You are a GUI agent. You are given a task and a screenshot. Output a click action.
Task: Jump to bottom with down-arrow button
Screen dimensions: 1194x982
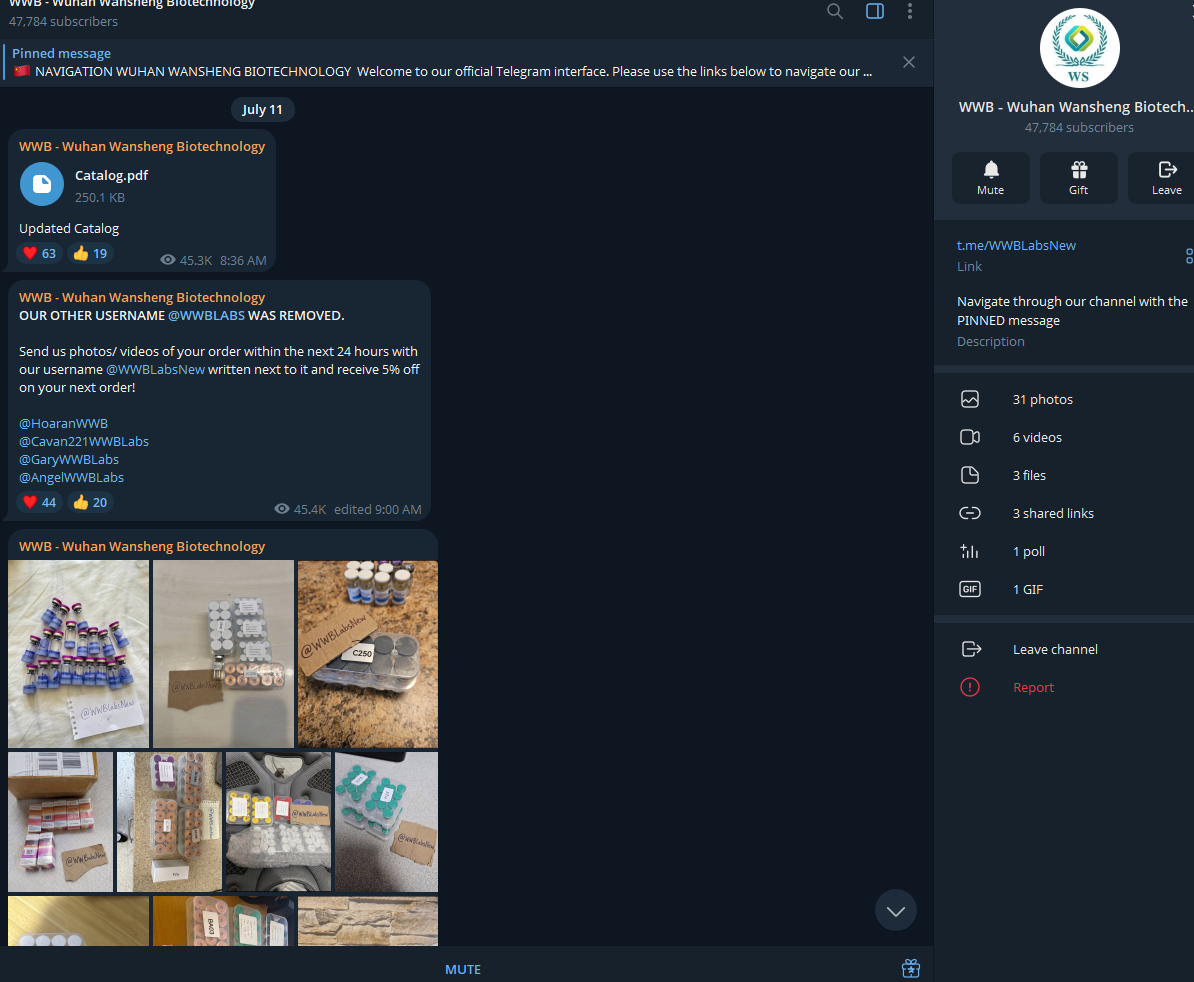tap(896, 910)
